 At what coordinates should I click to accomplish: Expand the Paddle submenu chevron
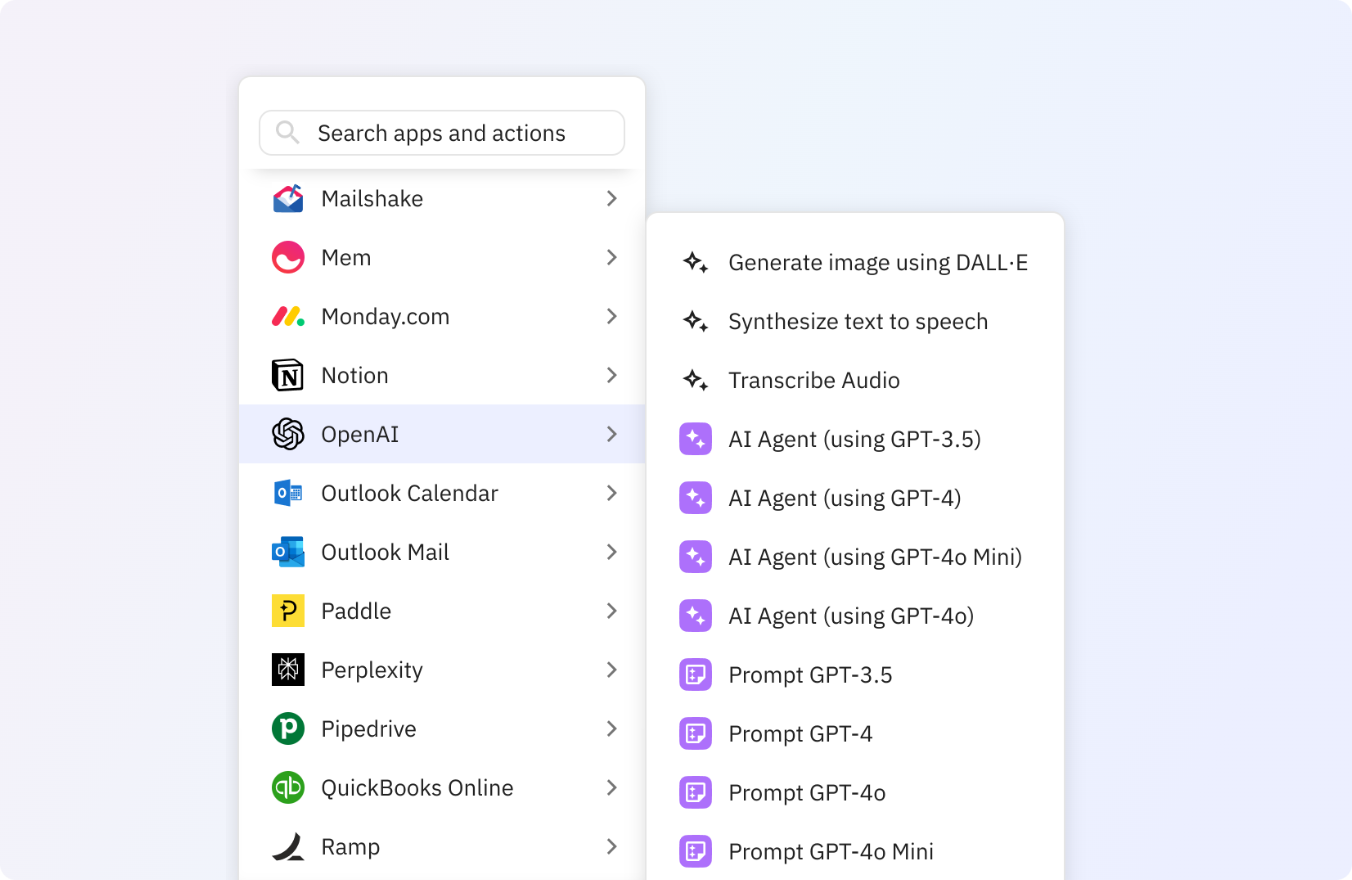612,611
